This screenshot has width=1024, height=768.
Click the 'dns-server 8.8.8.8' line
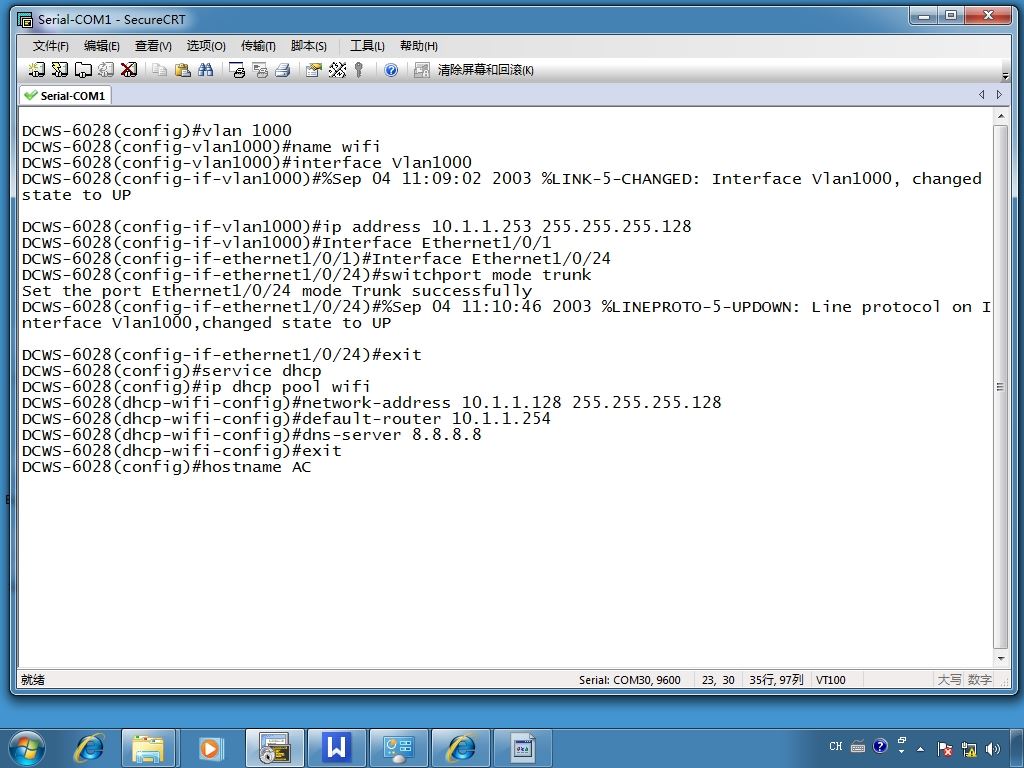251,435
